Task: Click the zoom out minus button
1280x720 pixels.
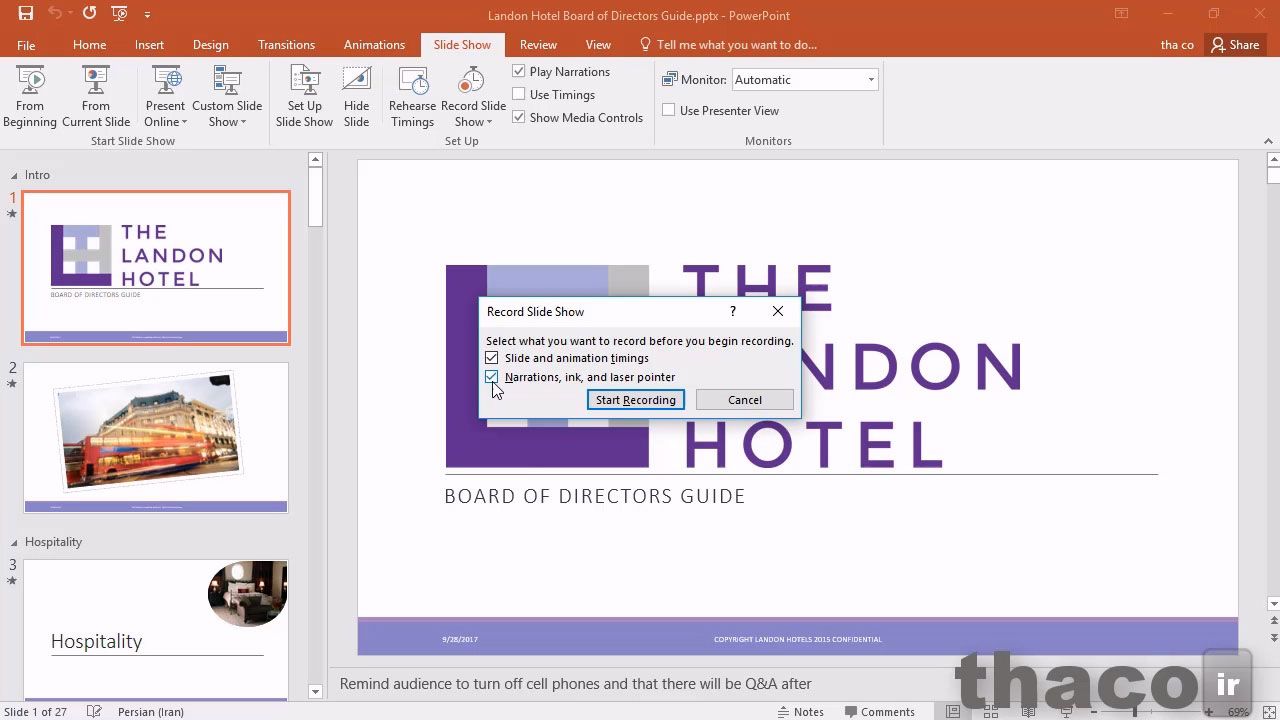Action: coord(1093,712)
